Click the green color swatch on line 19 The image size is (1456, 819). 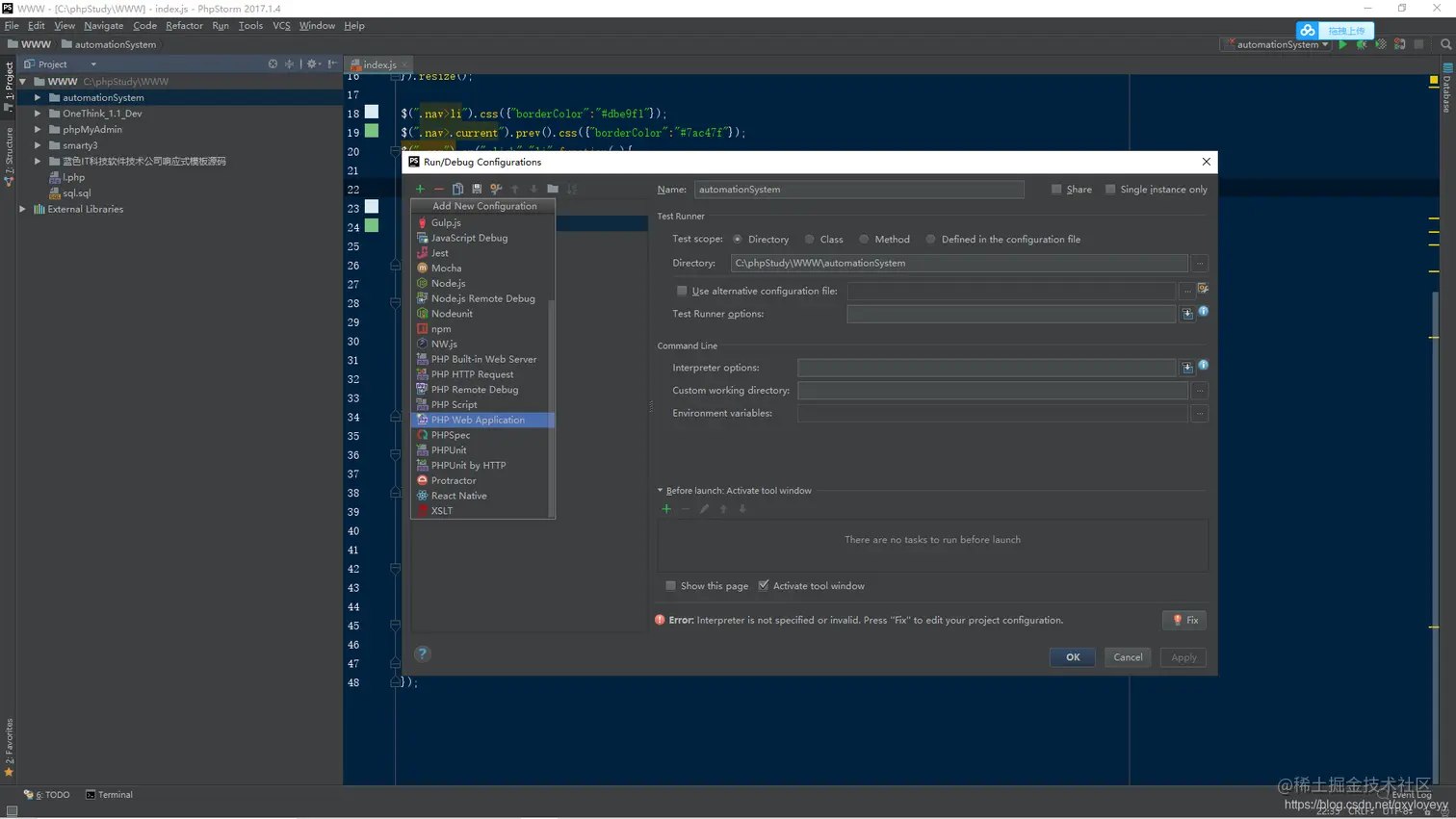[372, 131]
